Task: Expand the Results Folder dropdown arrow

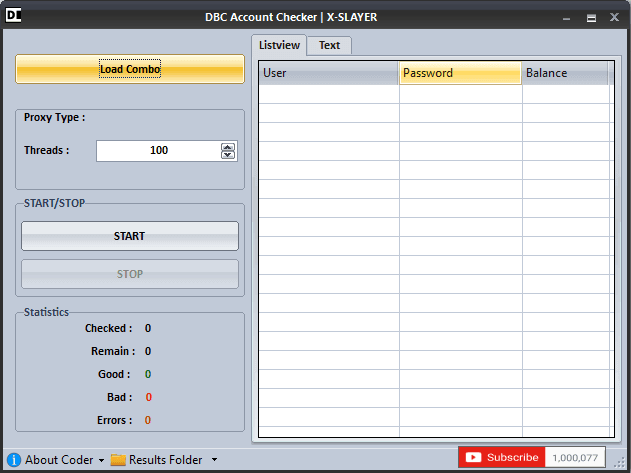Action: (214, 459)
